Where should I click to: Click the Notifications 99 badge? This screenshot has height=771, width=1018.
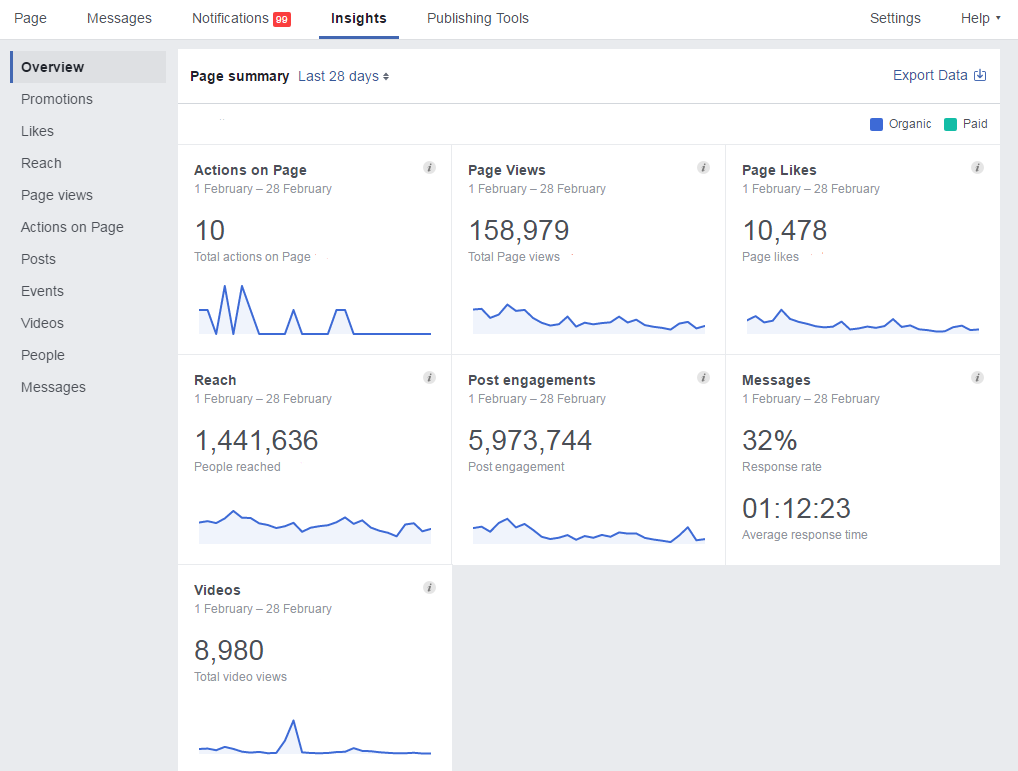tap(282, 19)
